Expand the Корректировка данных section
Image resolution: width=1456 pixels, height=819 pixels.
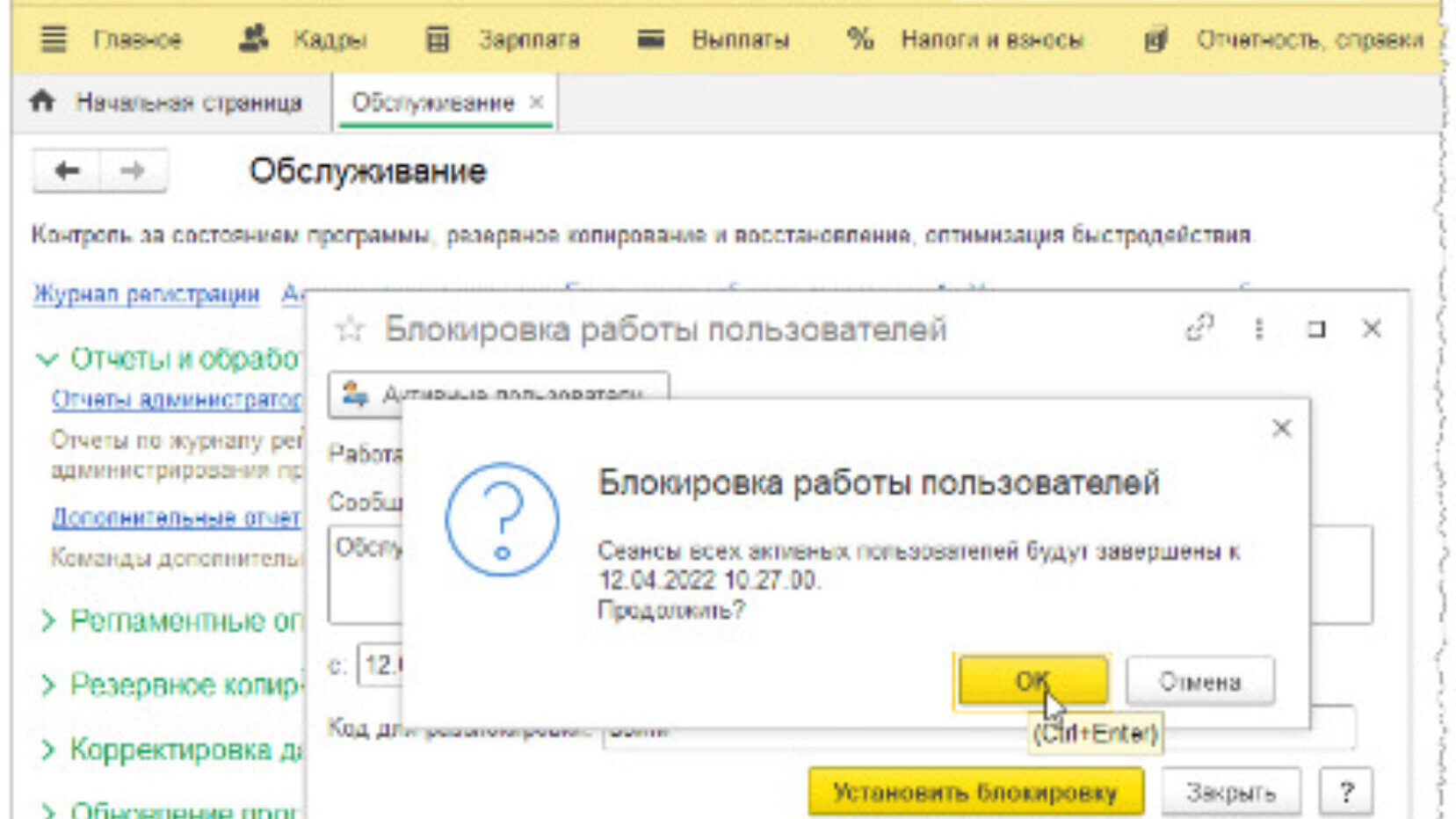click(x=47, y=750)
